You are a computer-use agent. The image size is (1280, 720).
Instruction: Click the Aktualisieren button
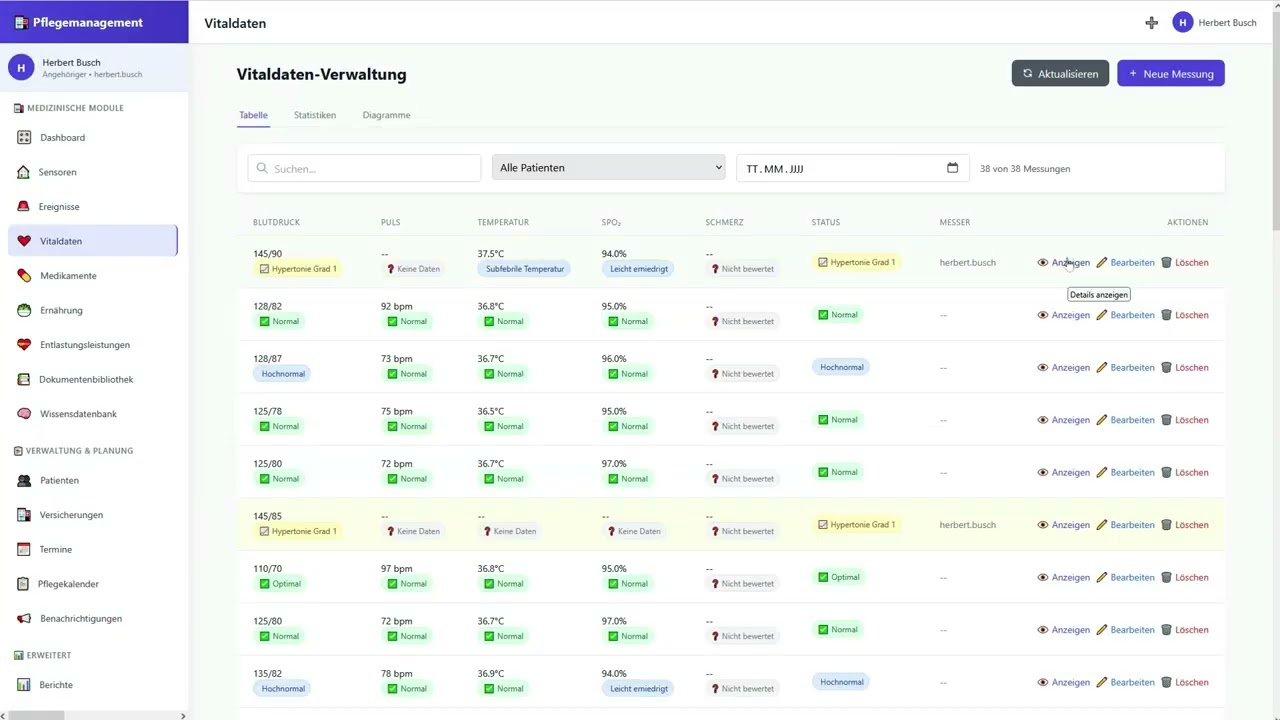(1060, 74)
